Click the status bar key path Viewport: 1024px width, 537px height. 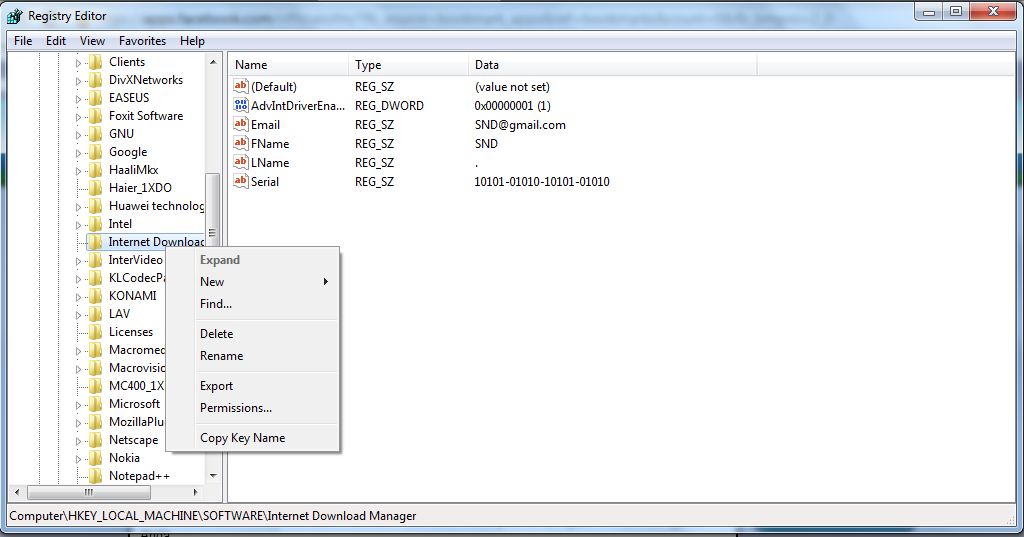tap(213, 515)
